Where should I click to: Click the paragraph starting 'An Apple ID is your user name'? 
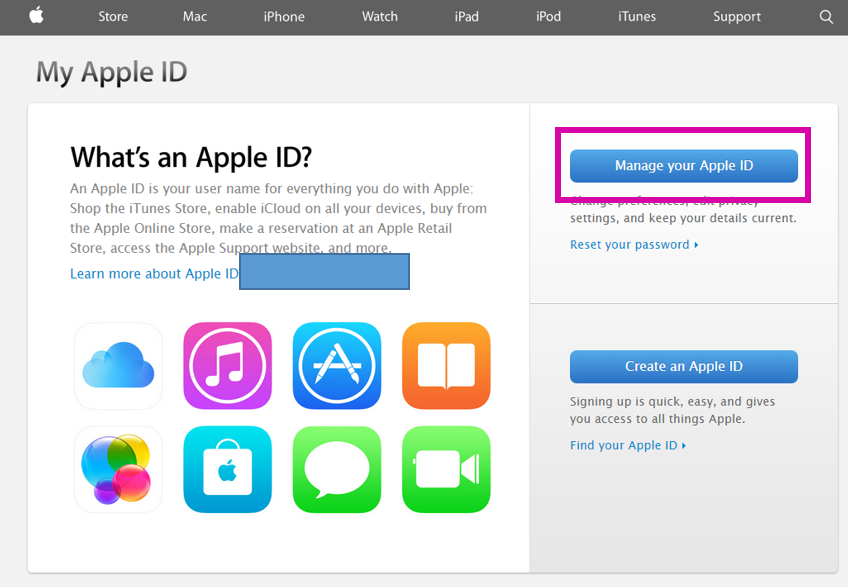[279, 219]
